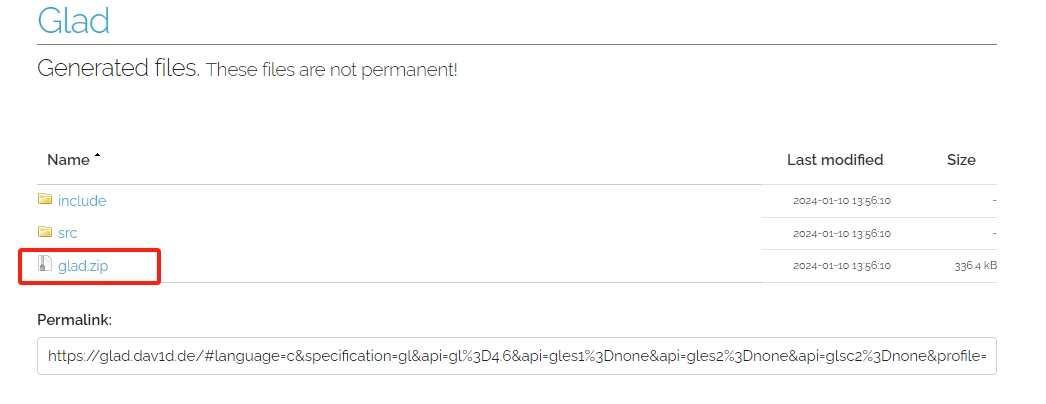1046x404 pixels.
Task: Click the 336.4 kB size value
Action: point(975,266)
